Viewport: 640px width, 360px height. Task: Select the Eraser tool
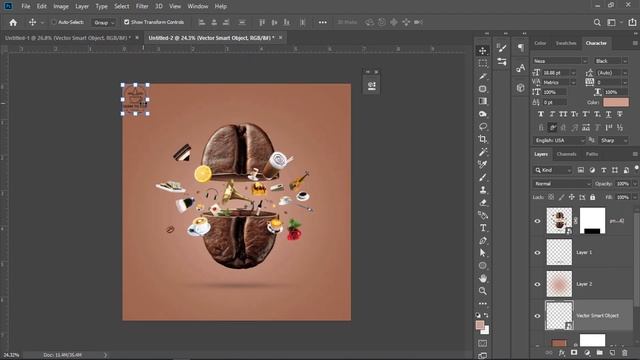coord(482,202)
